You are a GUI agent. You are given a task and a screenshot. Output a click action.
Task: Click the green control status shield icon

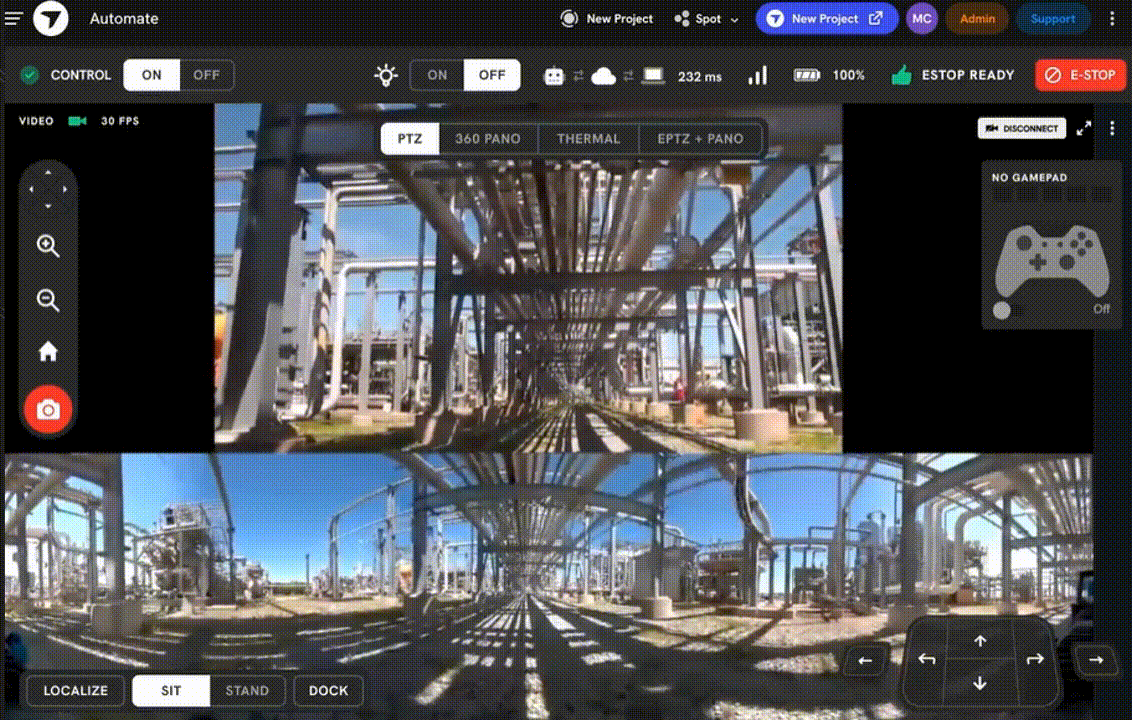tap(30, 75)
